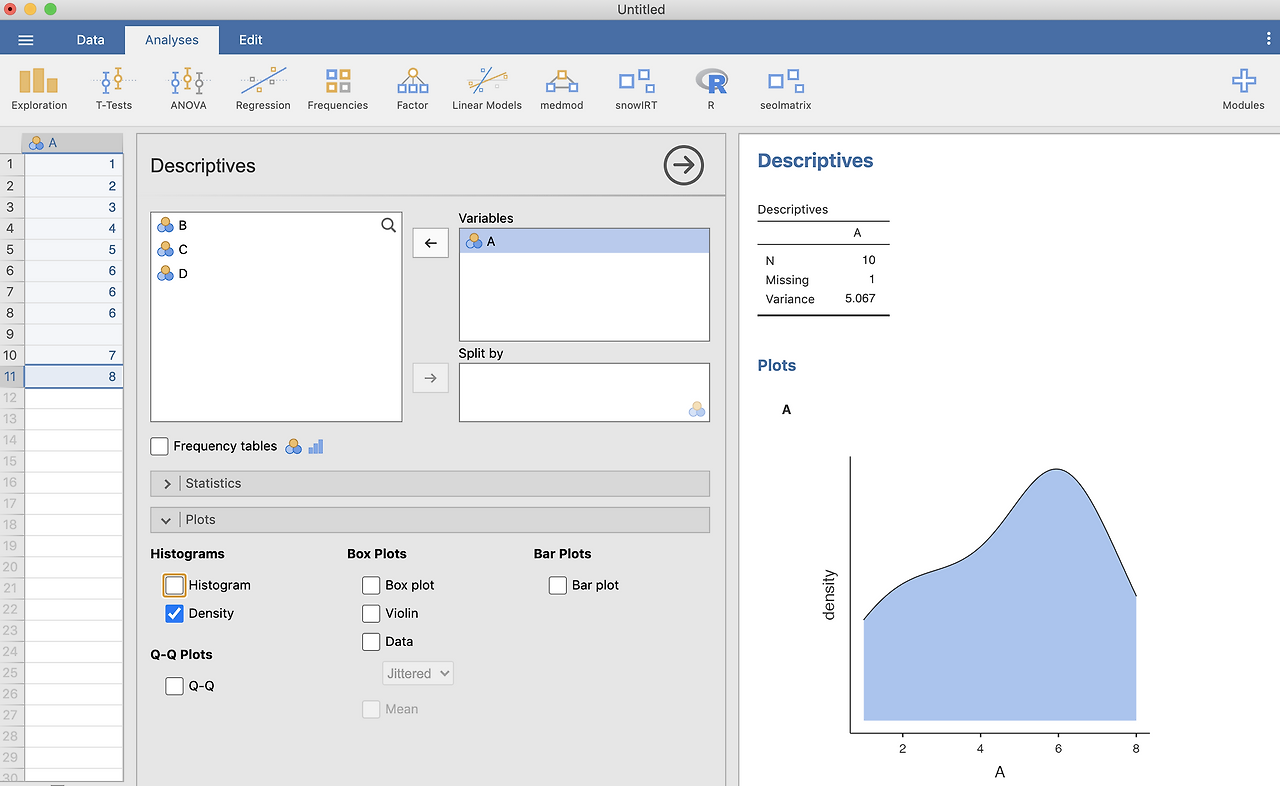The image size is (1280, 786).
Task: Click the ordinal icon beside Frequency tables
Action: pyautogui.click(x=316, y=447)
